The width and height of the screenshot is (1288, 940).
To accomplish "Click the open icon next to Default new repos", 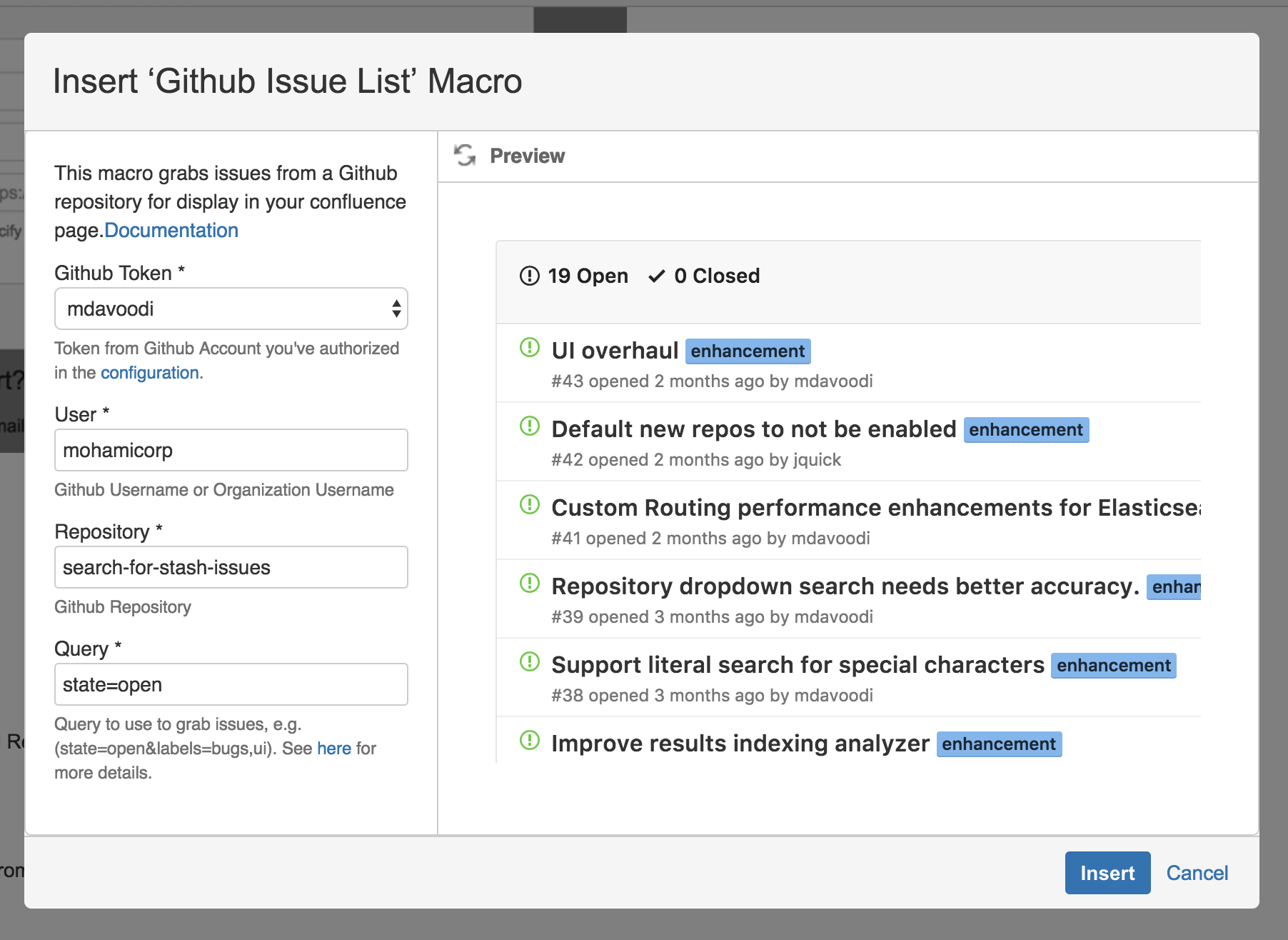I will point(530,426).
